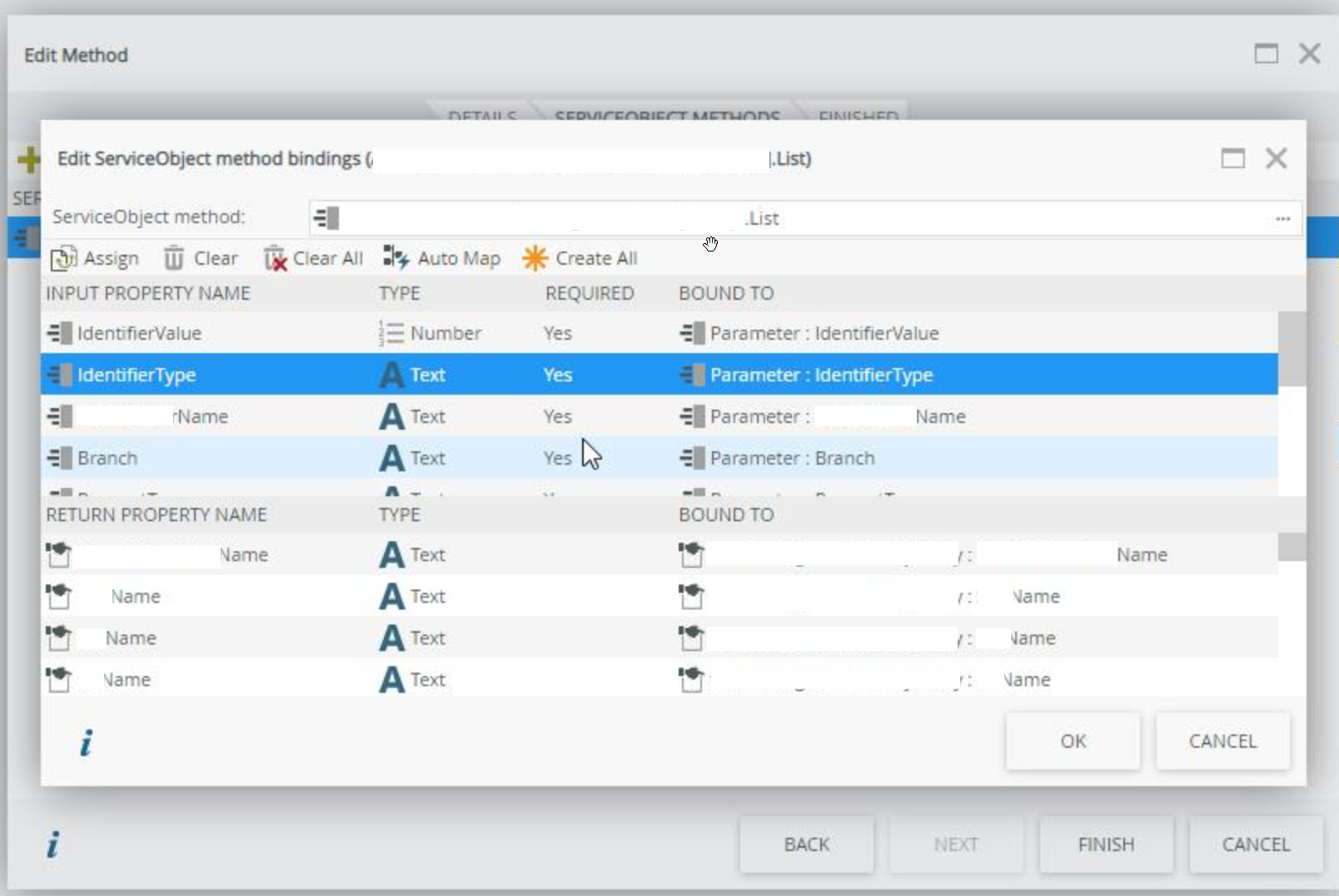Open ServiceObject method browse ellipsis

point(1282,219)
